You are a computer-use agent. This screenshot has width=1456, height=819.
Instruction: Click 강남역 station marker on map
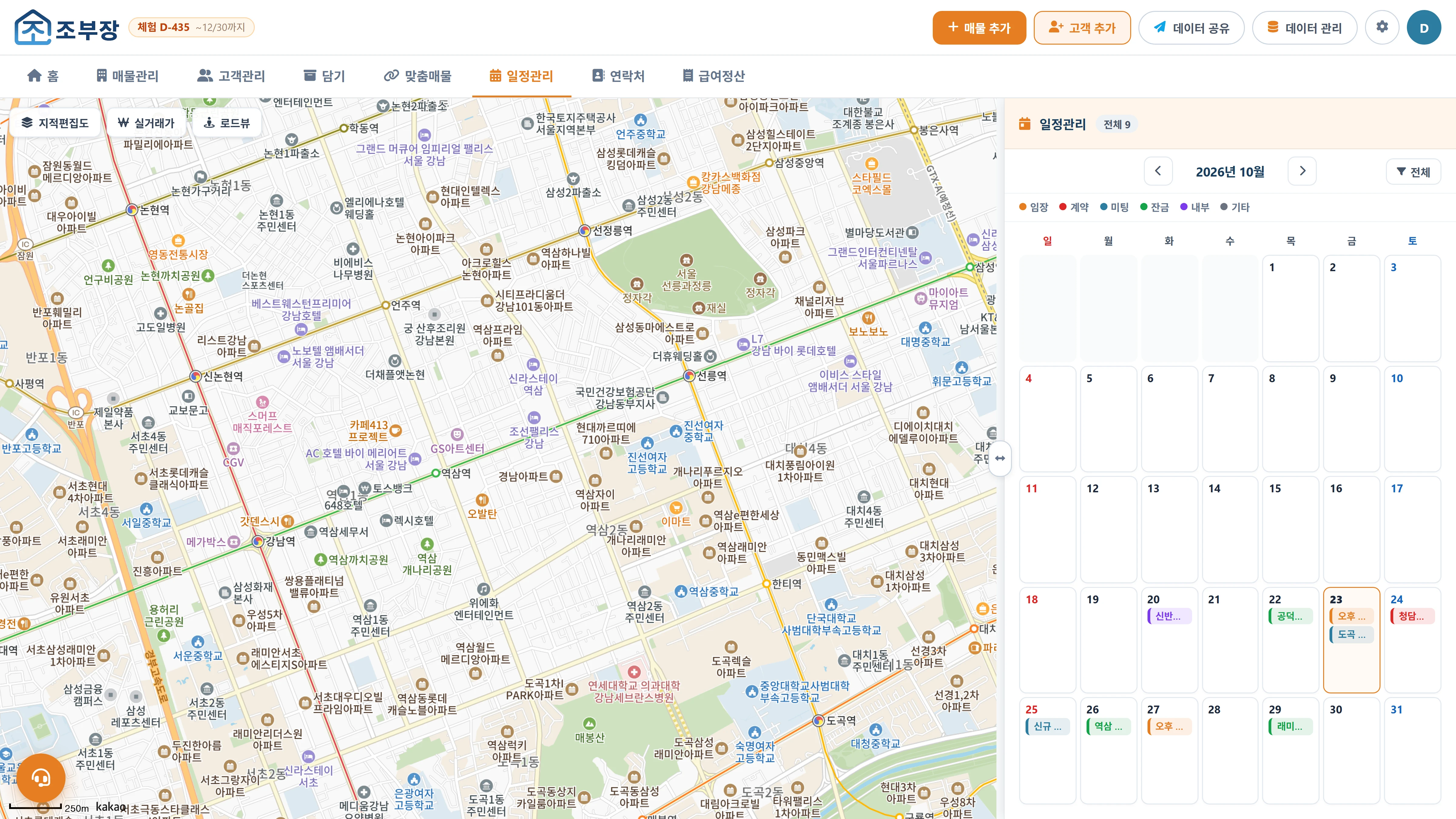click(258, 541)
